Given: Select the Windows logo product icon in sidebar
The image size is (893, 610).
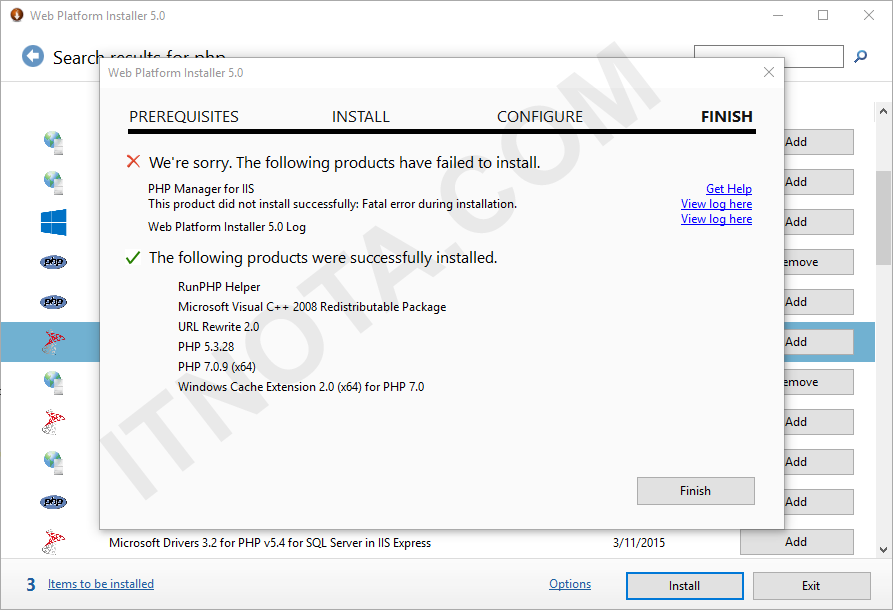Looking at the screenshot, I should pyautogui.click(x=53, y=222).
